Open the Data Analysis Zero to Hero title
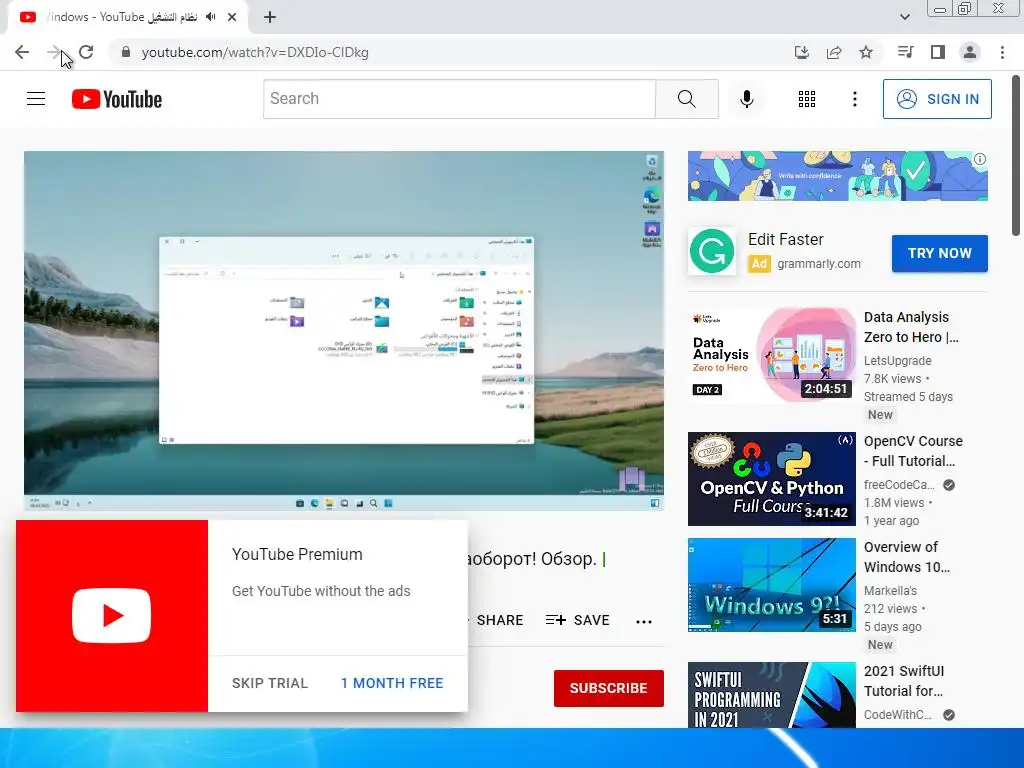This screenshot has height=768, width=1024. pyautogui.click(x=911, y=327)
